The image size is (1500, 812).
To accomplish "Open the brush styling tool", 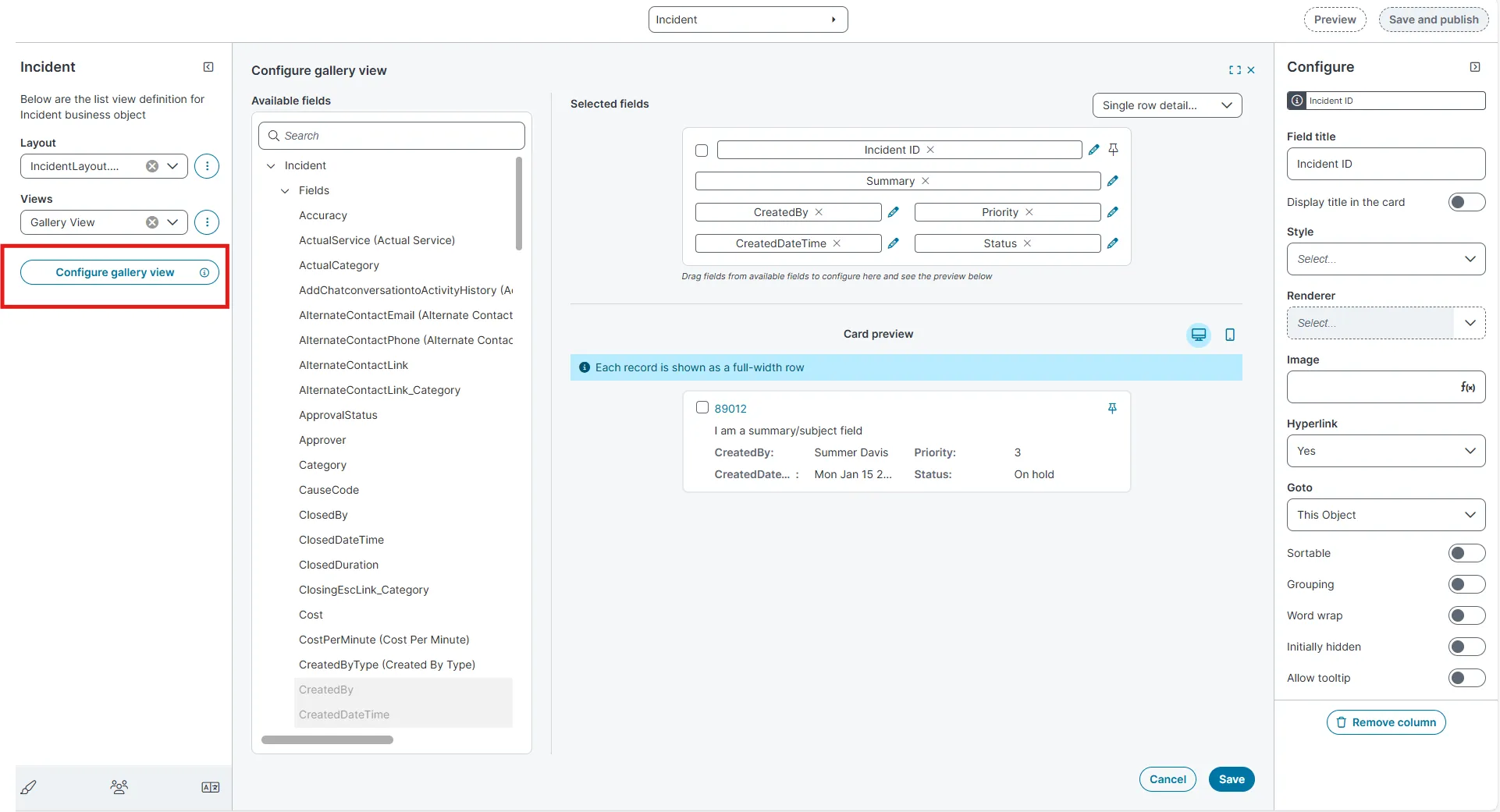I will coord(29,787).
